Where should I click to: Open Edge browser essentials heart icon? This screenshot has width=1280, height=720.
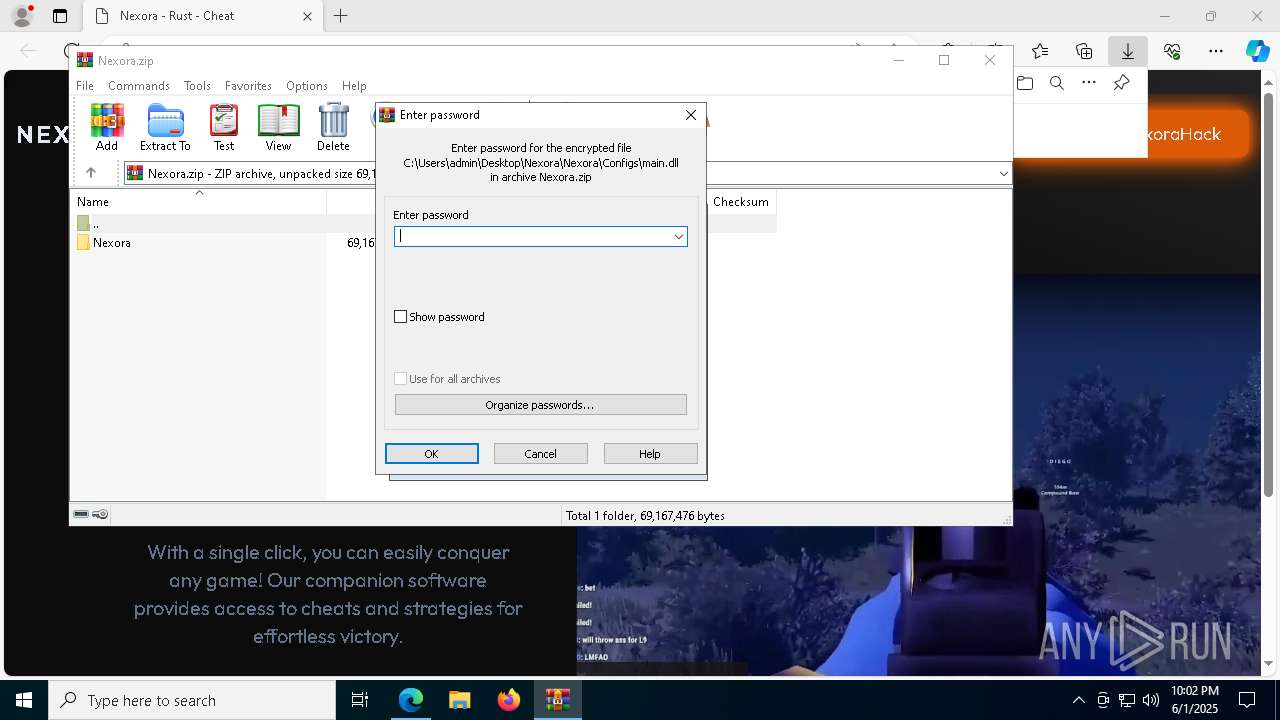click(x=1172, y=51)
